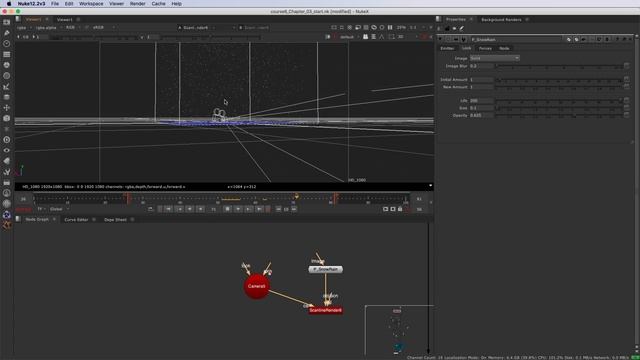Open the Merge nodes toolbar icon

click(x=7, y=97)
